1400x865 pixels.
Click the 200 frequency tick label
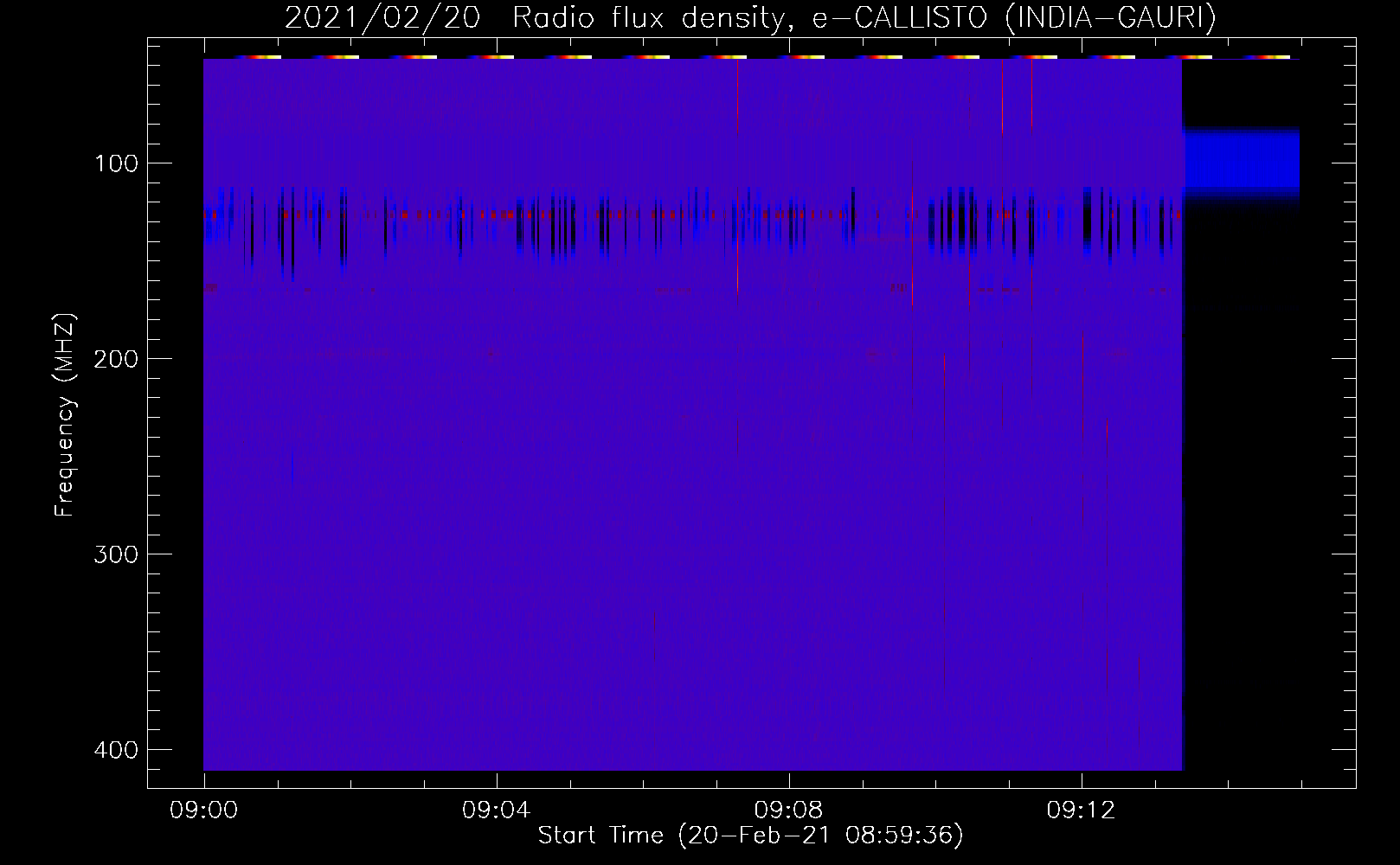pyautogui.click(x=115, y=358)
